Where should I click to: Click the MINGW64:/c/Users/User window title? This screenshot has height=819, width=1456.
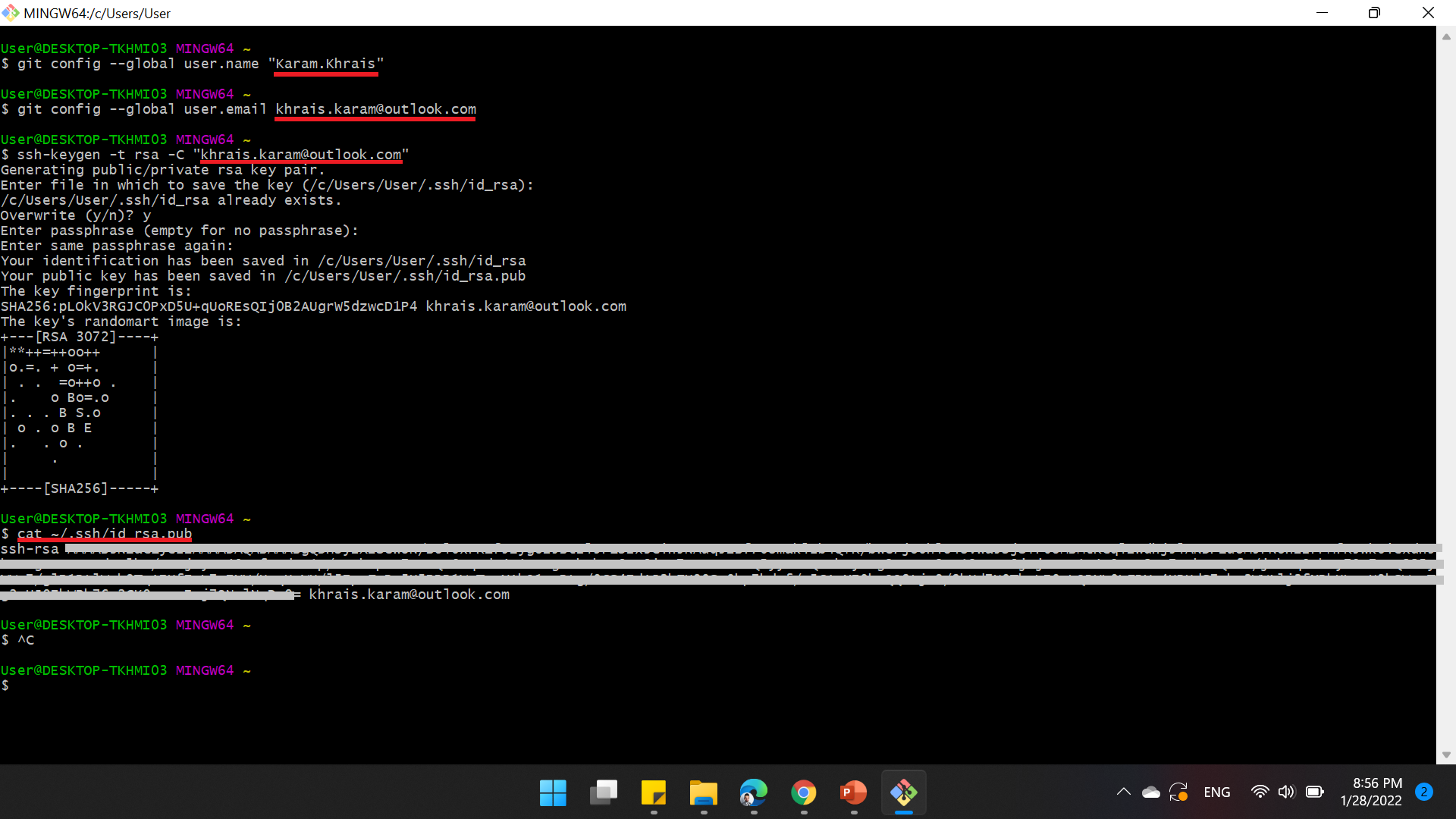click(97, 13)
